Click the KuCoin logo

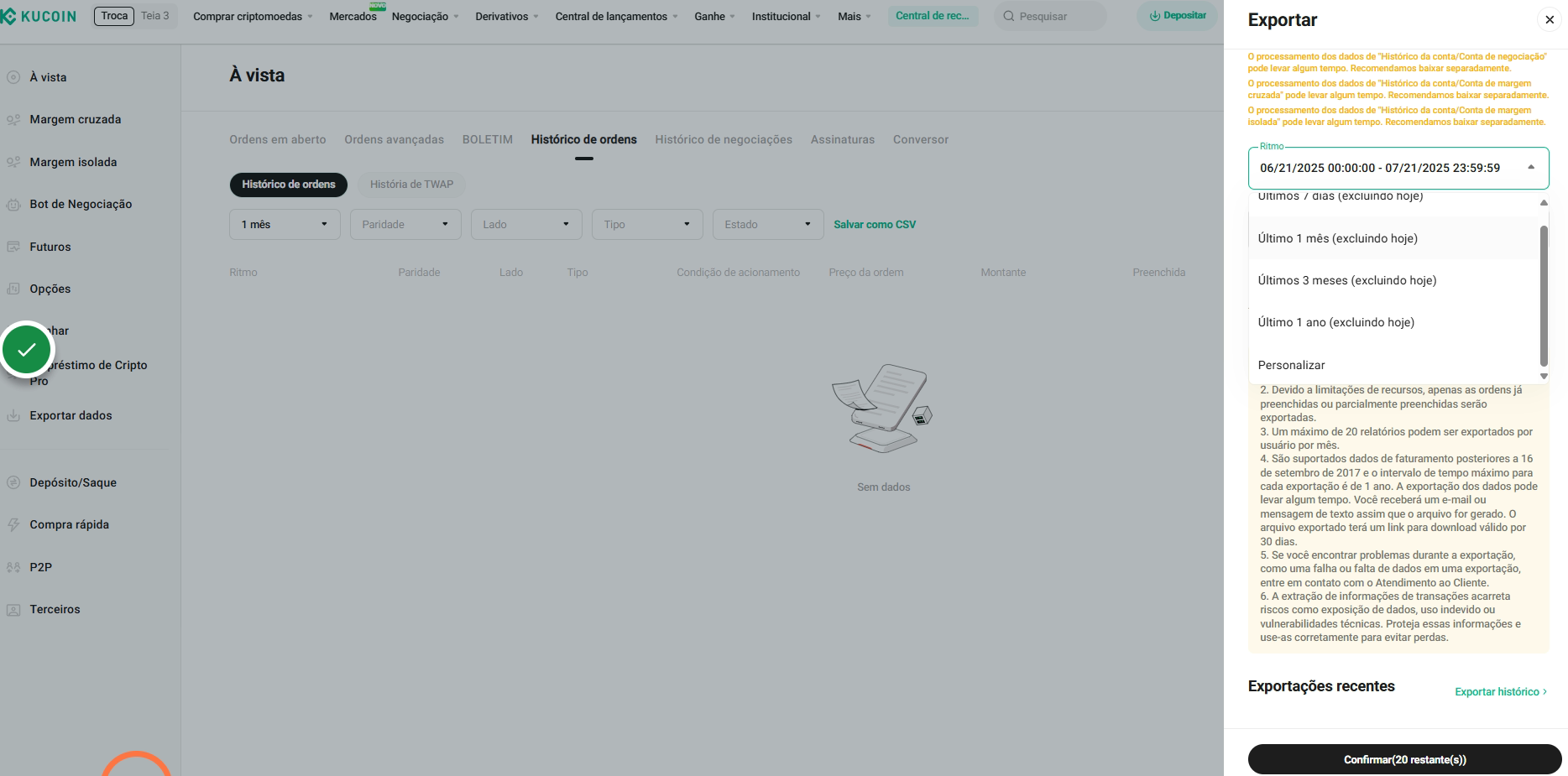click(x=39, y=16)
